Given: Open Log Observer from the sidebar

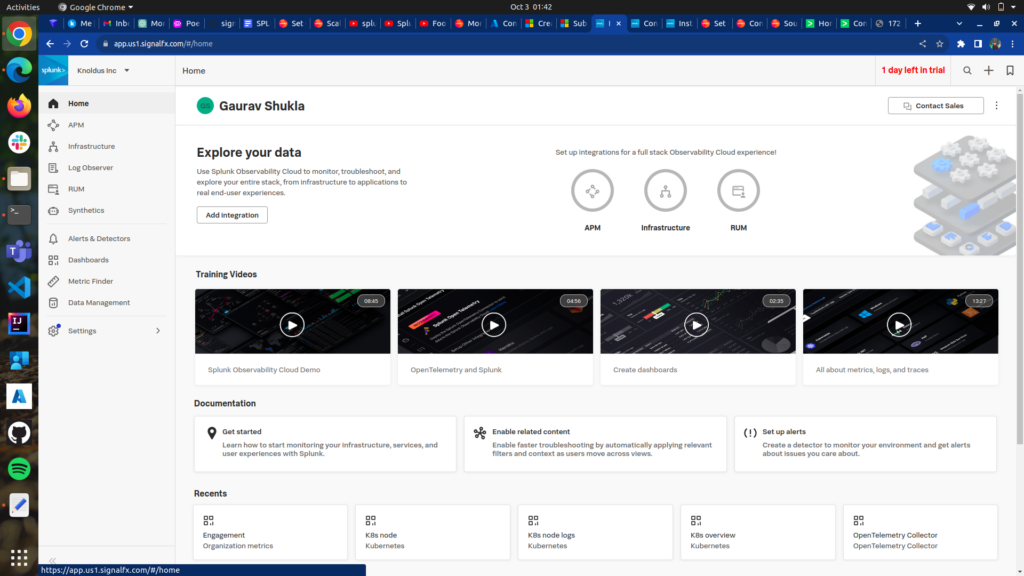Looking at the screenshot, I should pos(56,167).
